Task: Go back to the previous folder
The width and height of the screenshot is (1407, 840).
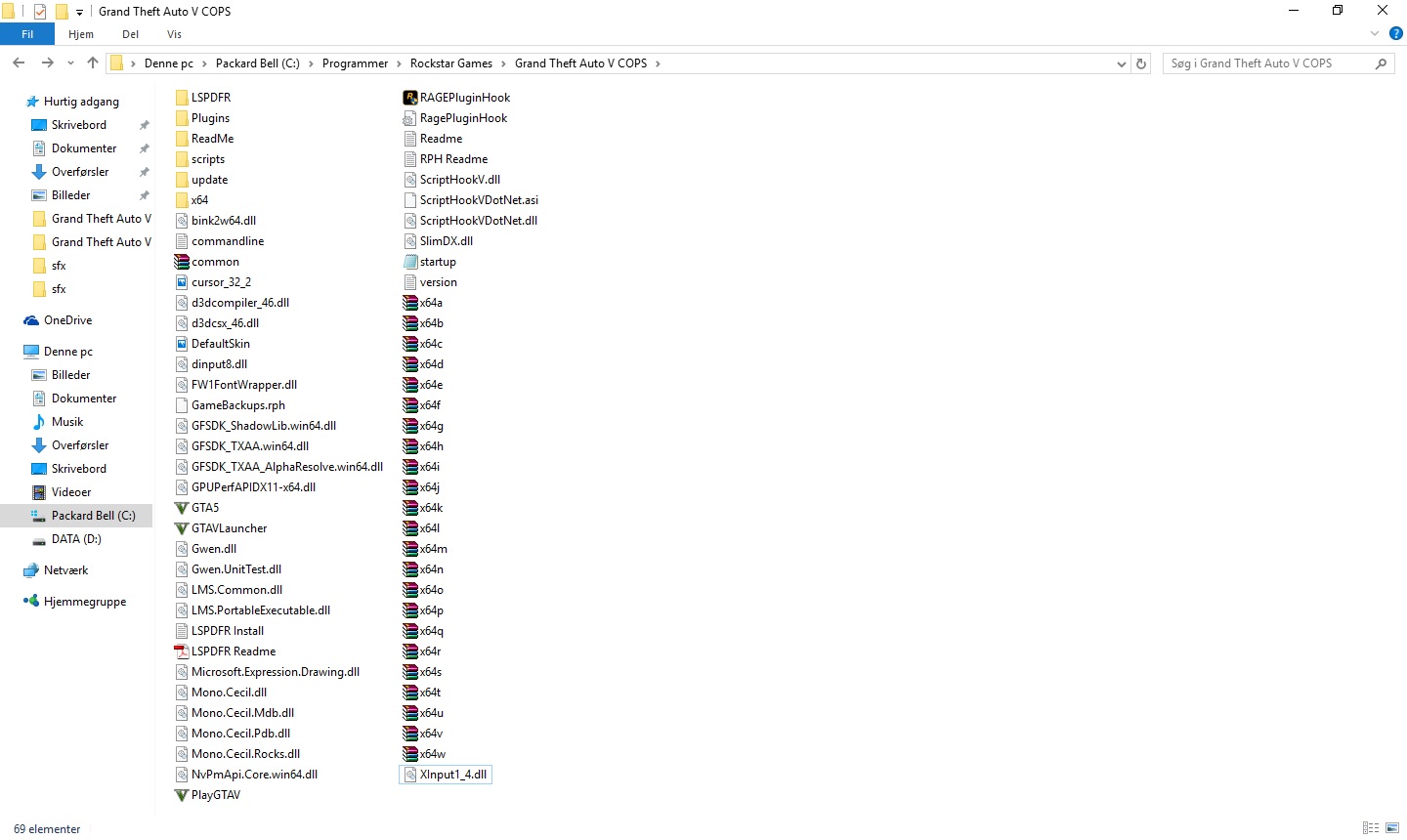Action: coord(19,63)
